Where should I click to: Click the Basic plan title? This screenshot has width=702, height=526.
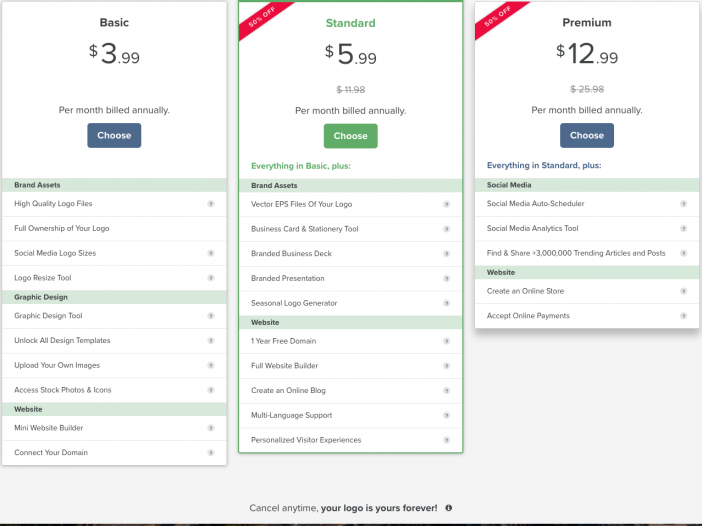click(114, 22)
